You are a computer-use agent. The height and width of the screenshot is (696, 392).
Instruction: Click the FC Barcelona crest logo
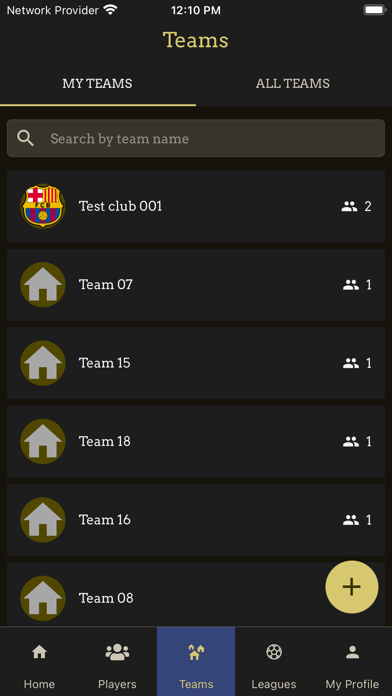(x=43, y=206)
